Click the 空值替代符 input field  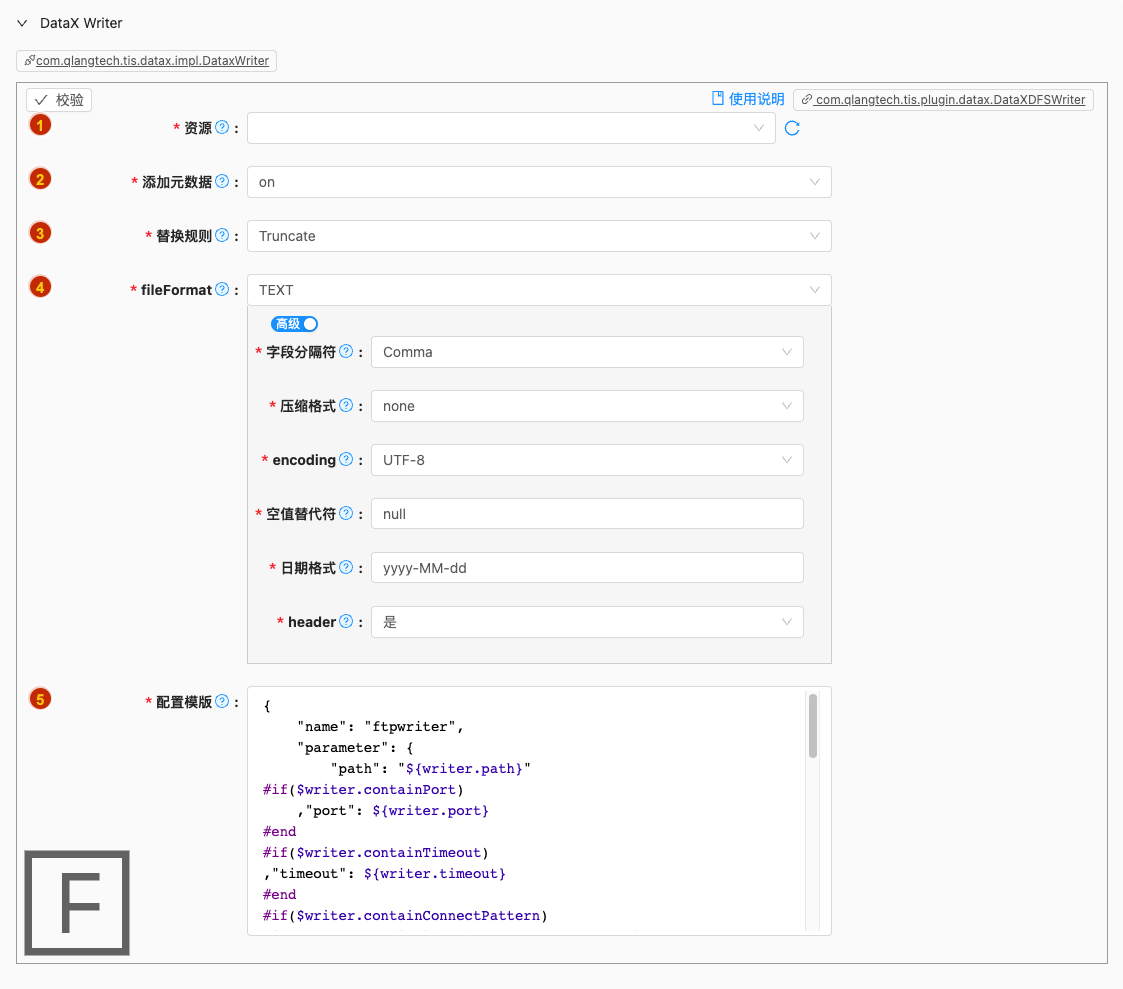click(x=586, y=514)
